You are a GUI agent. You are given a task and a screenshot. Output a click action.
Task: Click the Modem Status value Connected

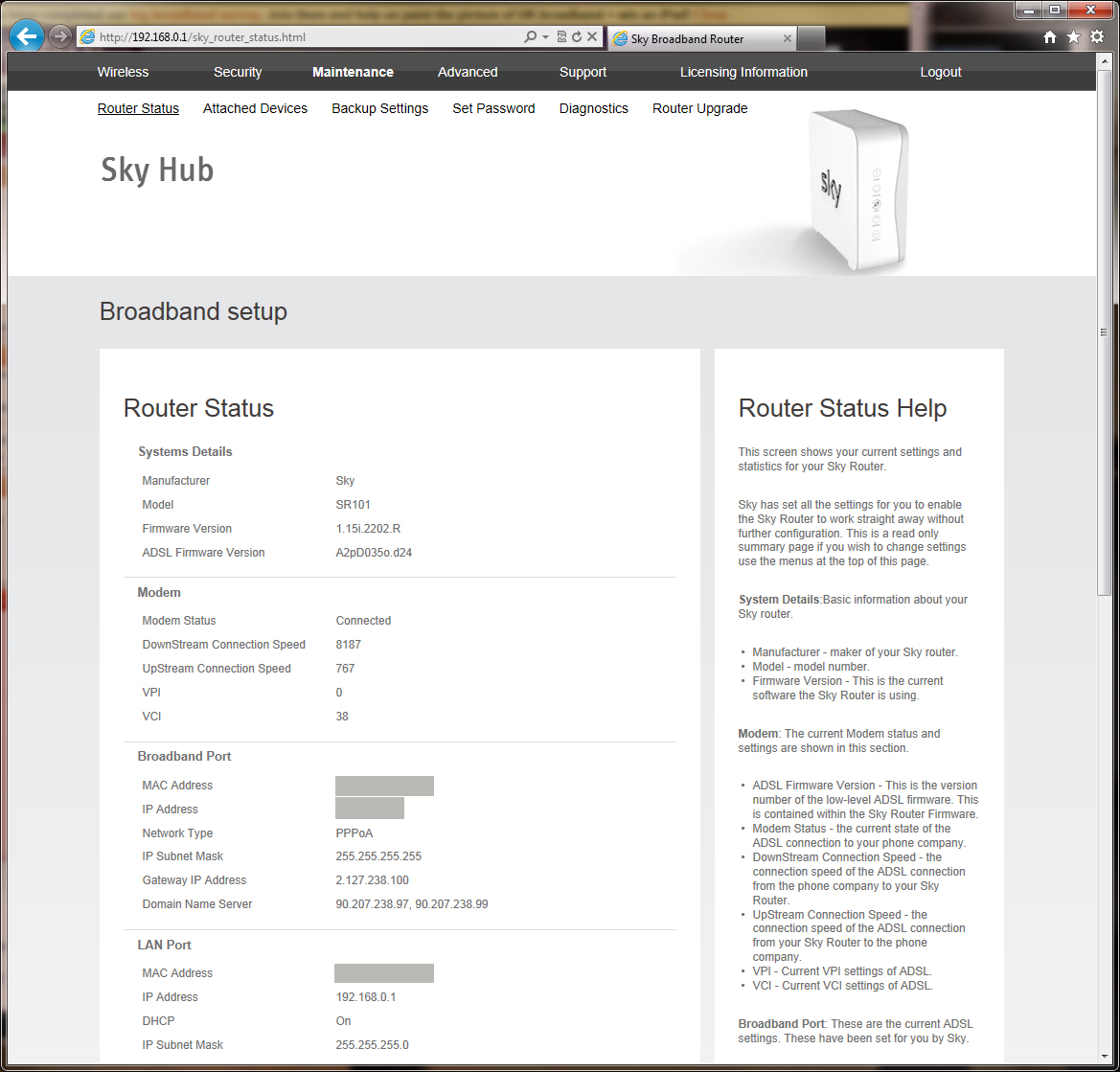pos(363,621)
